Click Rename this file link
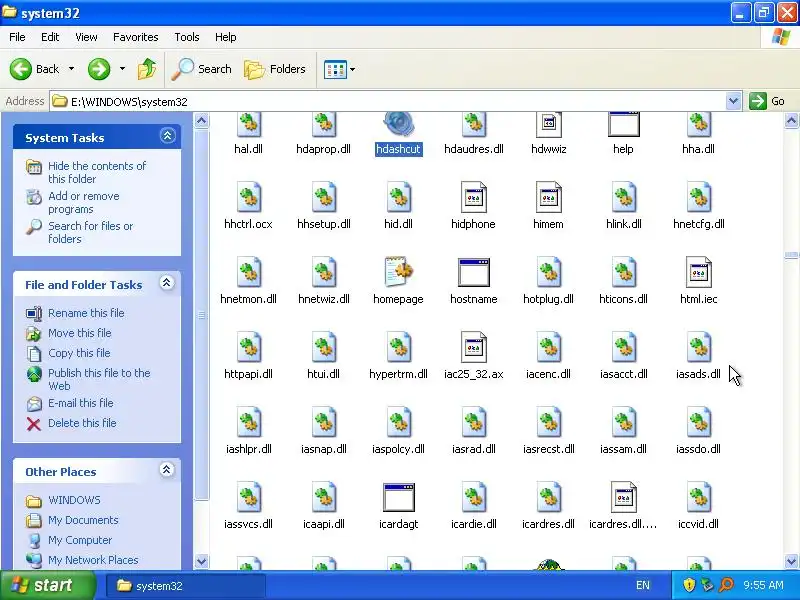 click(86, 313)
